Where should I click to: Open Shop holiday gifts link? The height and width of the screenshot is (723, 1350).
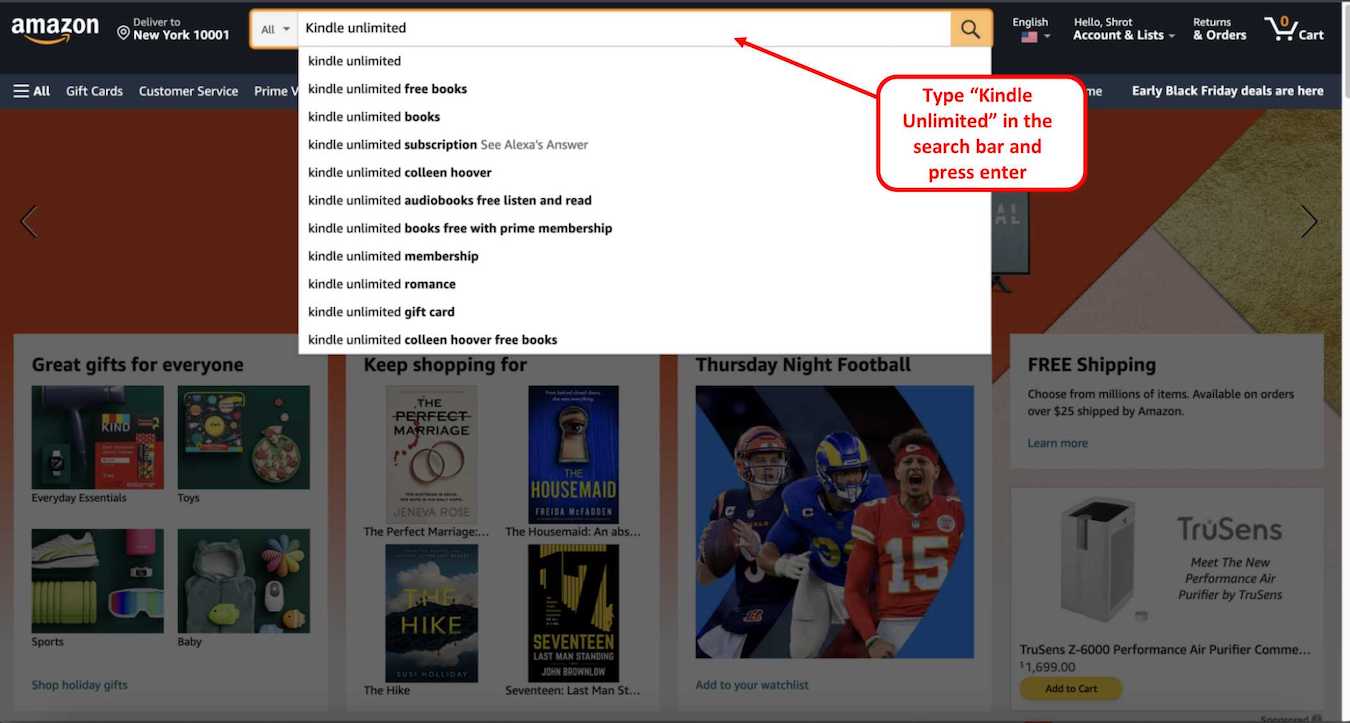(79, 685)
